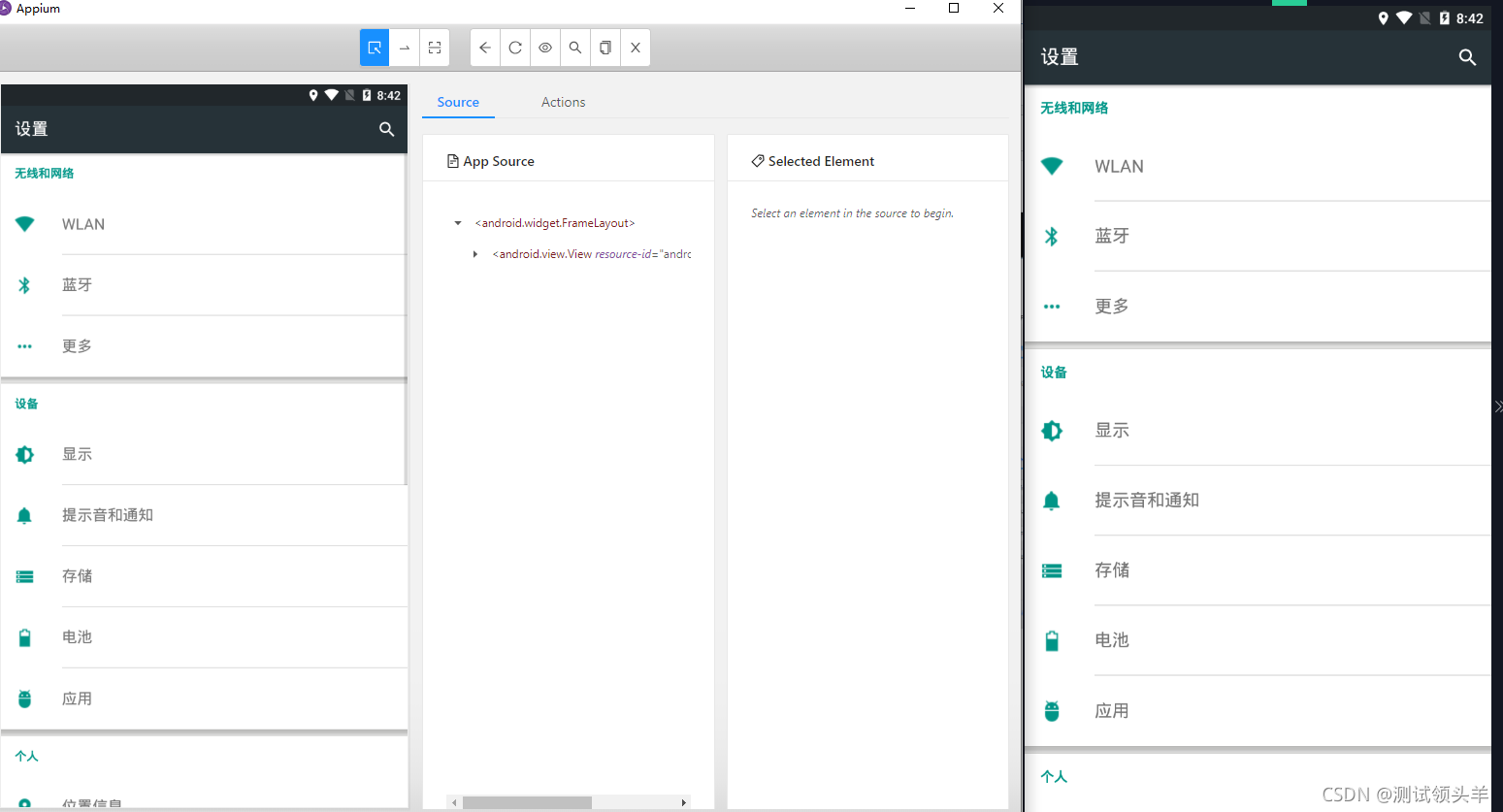Switch to the Actions tab
The height and width of the screenshot is (812, 1503).
tap(563, 102)
